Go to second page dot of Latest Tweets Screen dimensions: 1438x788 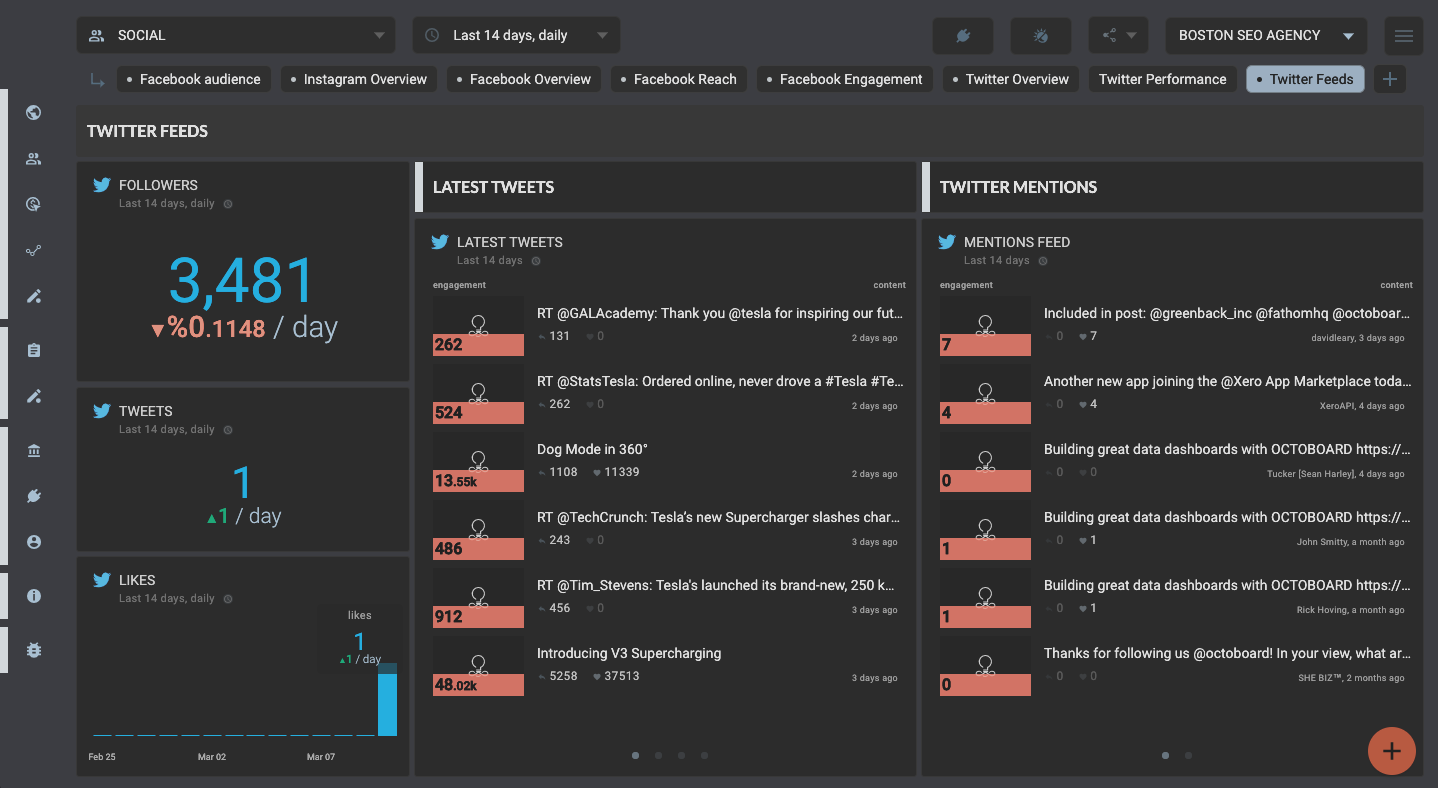[x=659, y=756]
